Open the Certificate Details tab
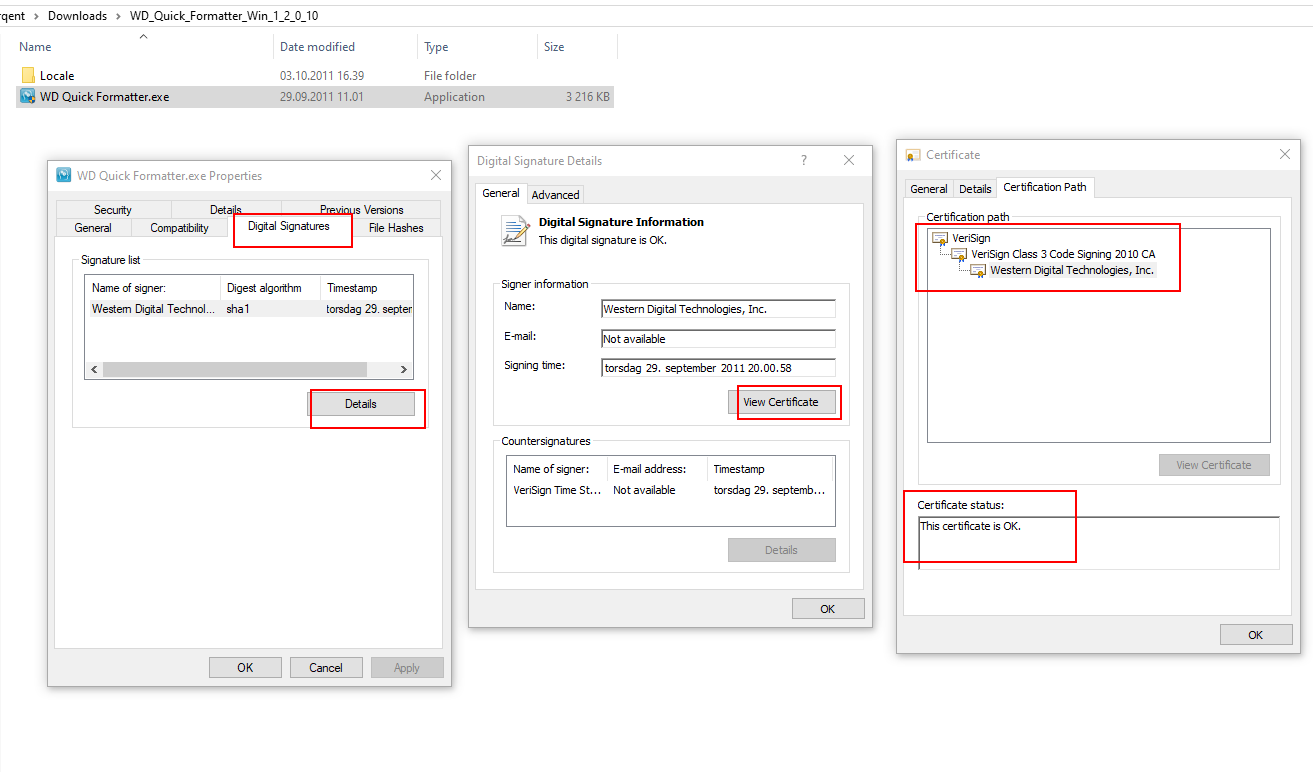Viewport: 1313px width, 772px height. click(x=975, y=189)
